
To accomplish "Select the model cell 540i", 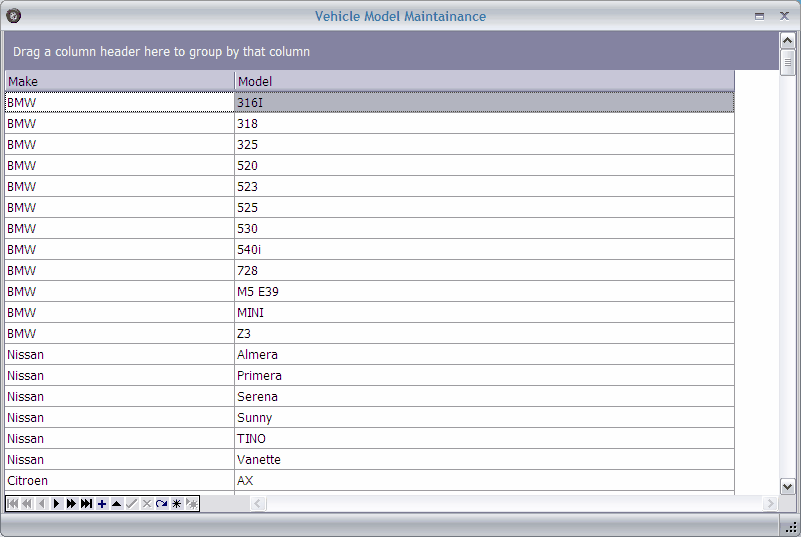I will click(484, 249).
